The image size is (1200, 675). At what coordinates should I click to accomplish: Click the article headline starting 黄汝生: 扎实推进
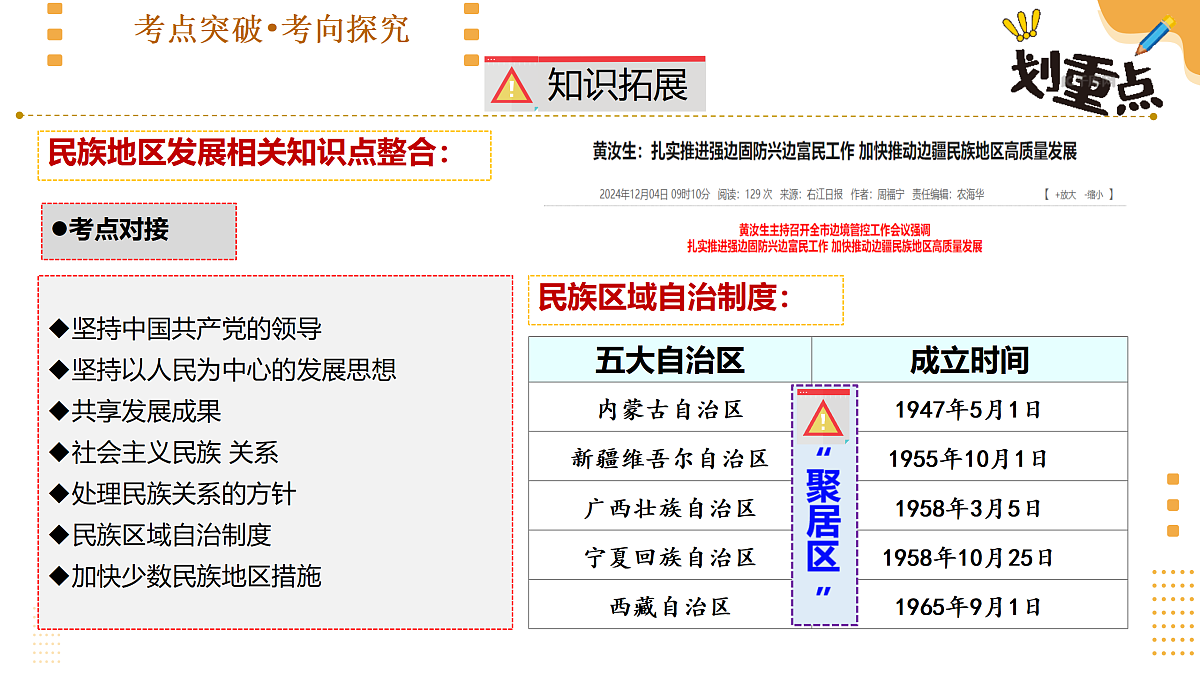click(835, 152)
